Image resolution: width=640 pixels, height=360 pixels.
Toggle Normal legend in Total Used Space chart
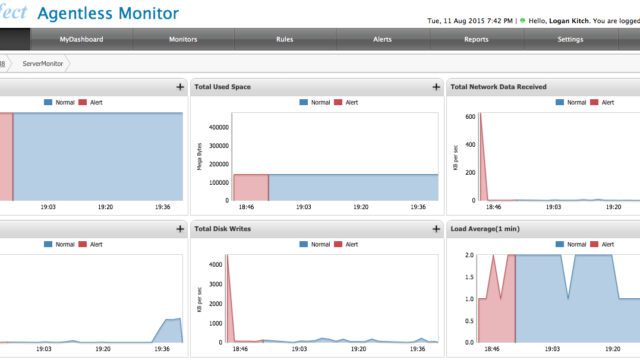pos(315,102)
